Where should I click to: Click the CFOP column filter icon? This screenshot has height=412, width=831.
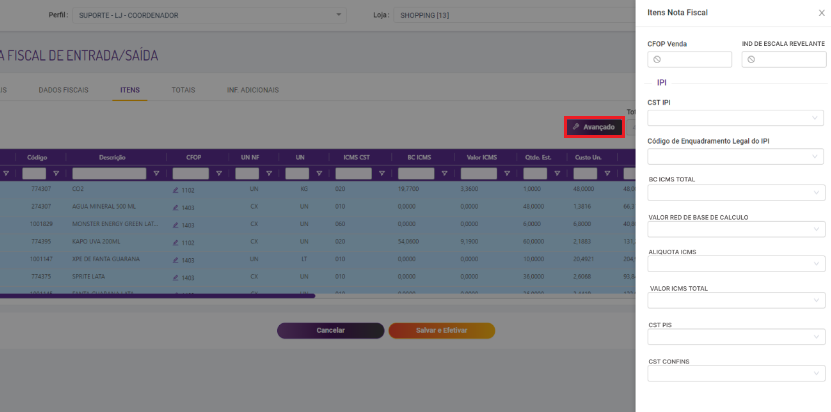pos(219,173)
